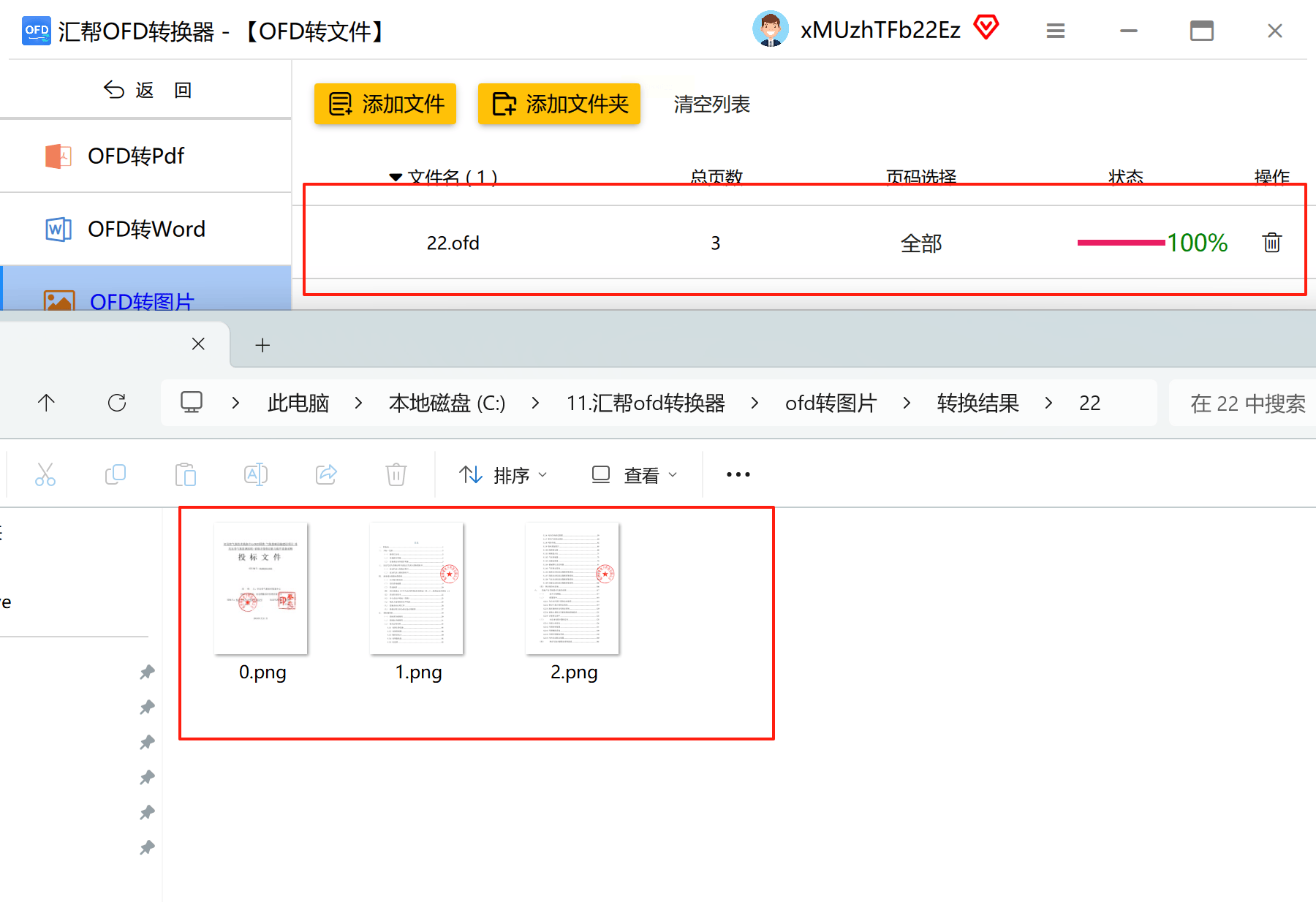The height and width of the screenshot is (902, 1316).
Task: Click the copy icon in explorer toolbar
Action: 116,474
